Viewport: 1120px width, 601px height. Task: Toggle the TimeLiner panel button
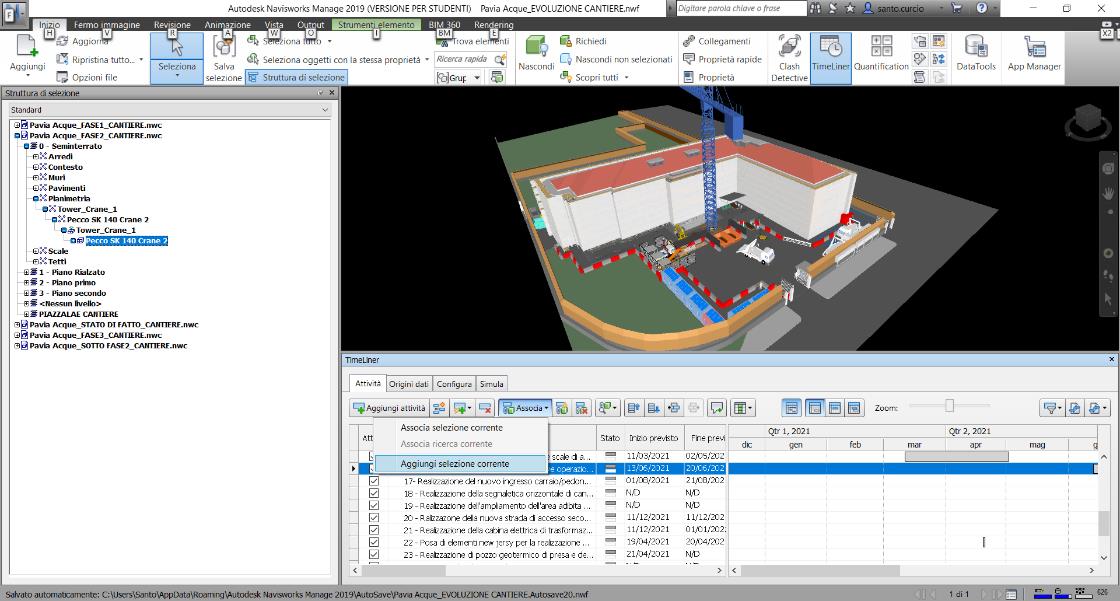[830, 56]
